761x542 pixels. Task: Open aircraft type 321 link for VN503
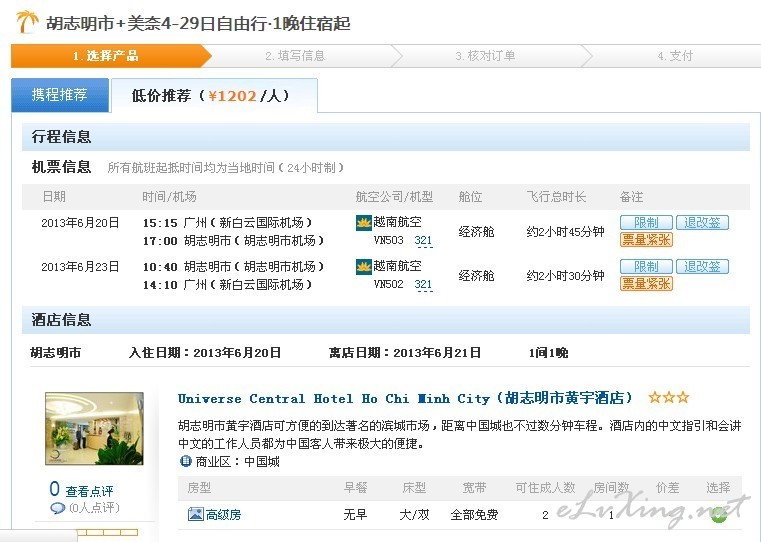pos(423,240)
